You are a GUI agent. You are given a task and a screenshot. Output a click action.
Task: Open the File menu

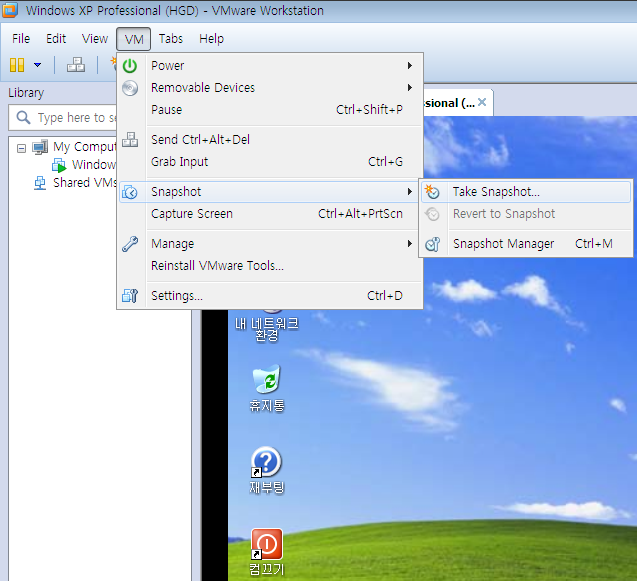tap(21, 39)
